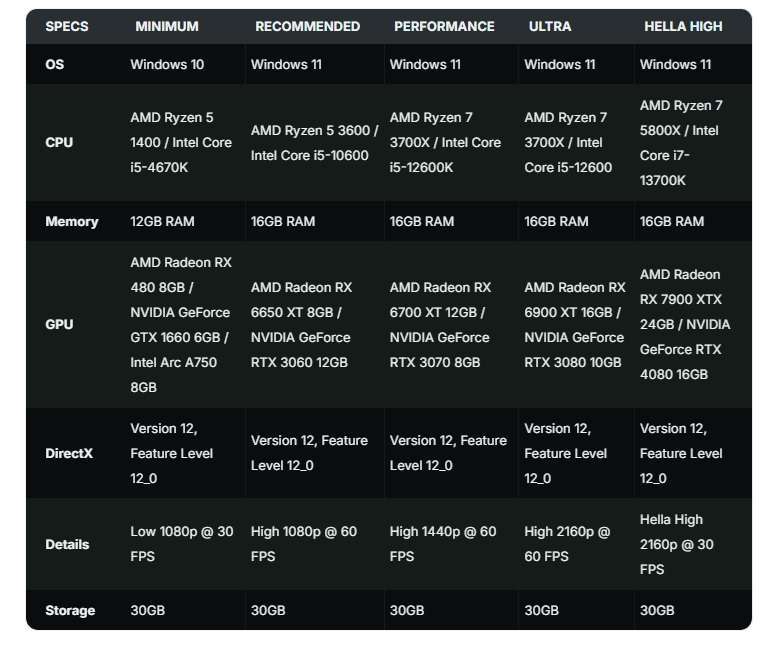Click 16GB RAM in the Ultra column
This screenshot has width=774, height=645.
coord(556,222)
